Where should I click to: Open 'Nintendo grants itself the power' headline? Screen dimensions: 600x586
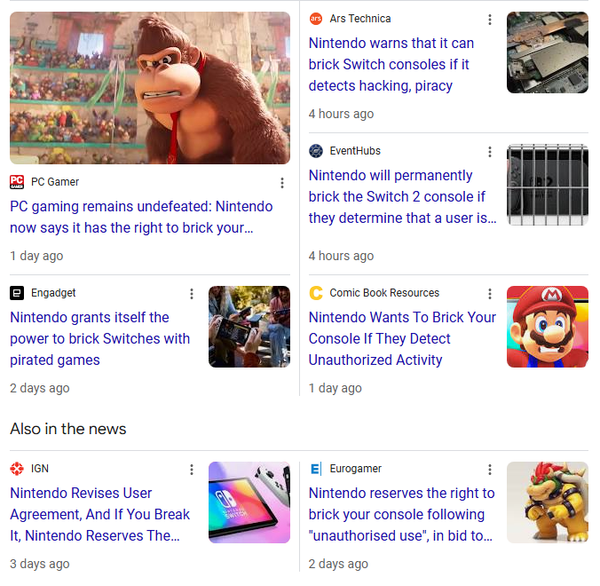coord(100,339)
